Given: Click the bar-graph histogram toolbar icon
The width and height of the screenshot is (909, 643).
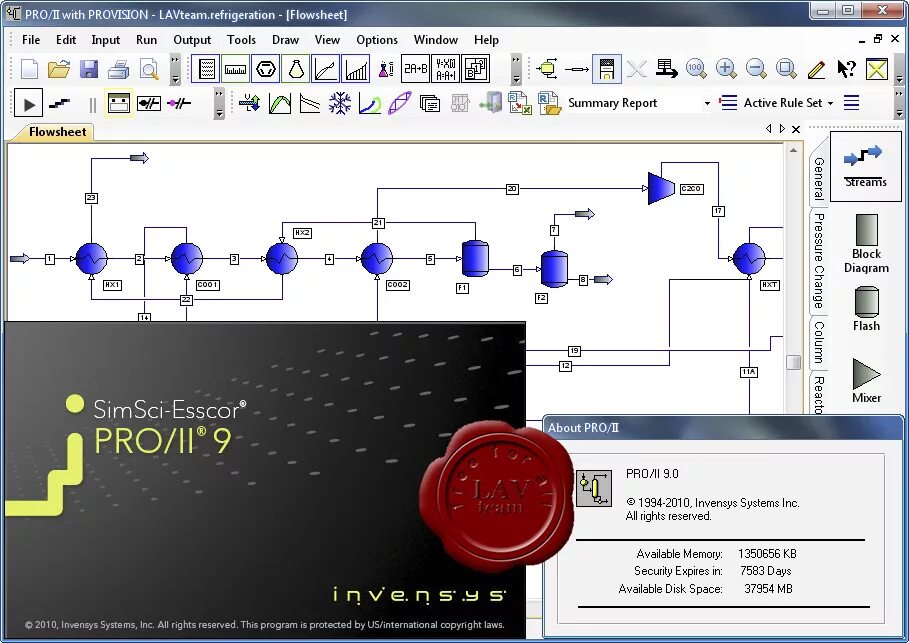Looking at the screenshot, I should coord(356,69).
